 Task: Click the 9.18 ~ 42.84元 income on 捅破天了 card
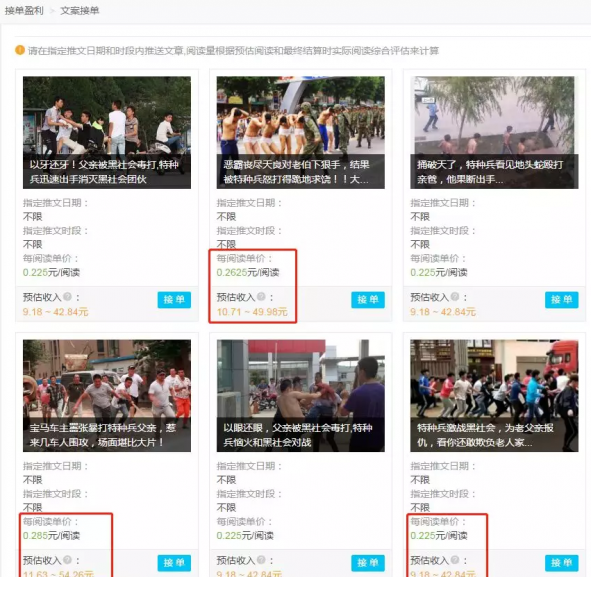pos(443,312)
